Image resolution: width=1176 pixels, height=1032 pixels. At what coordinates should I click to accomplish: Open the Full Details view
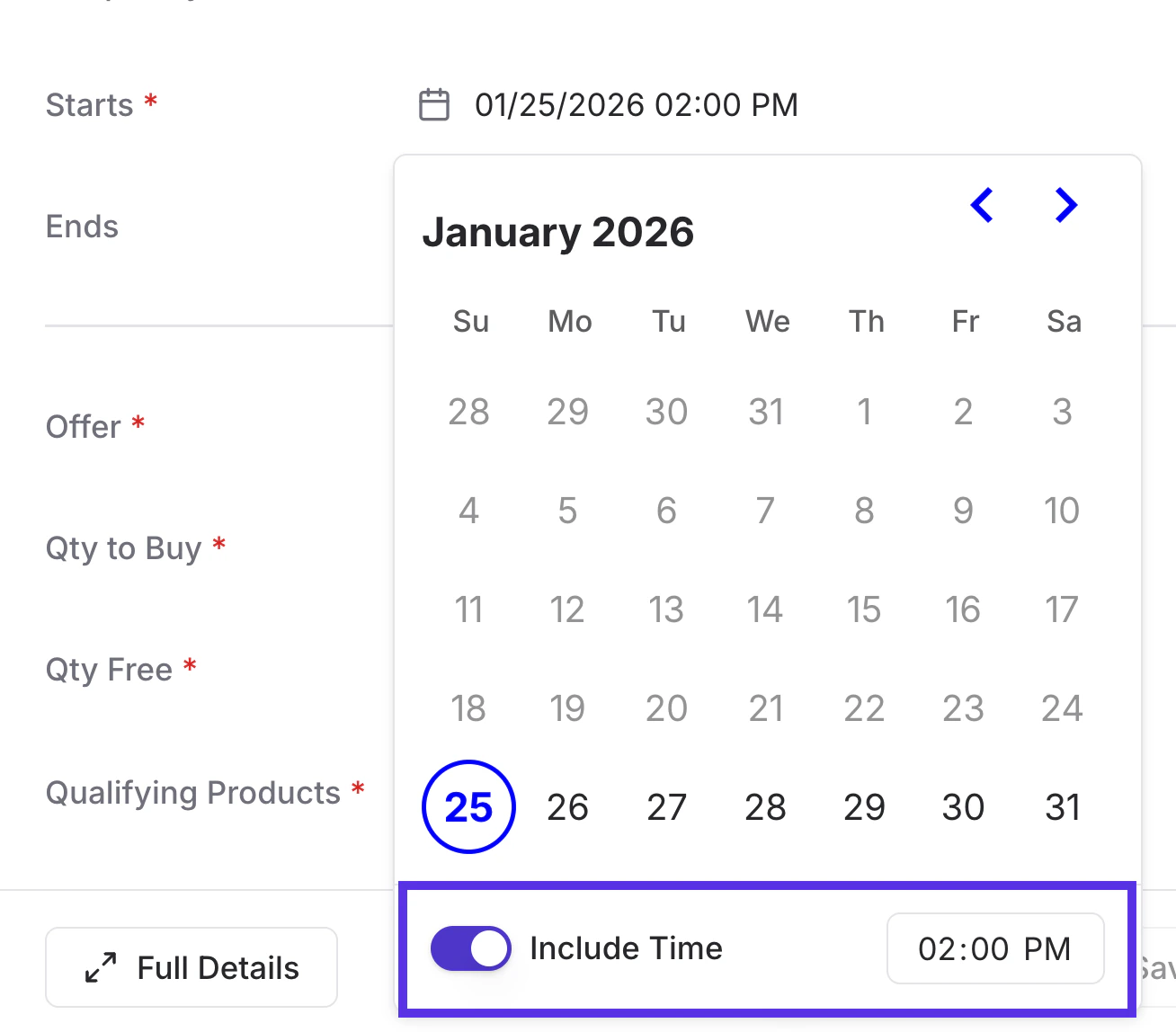point(192,967)
